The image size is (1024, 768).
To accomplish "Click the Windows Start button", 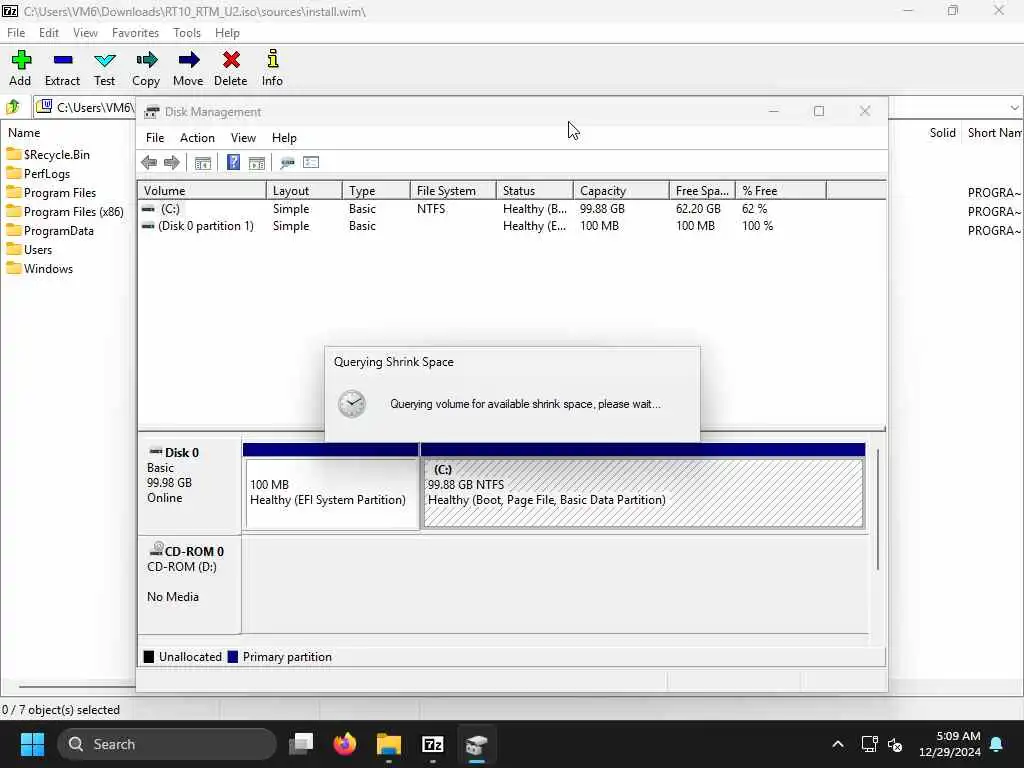I will click(32, 744).
